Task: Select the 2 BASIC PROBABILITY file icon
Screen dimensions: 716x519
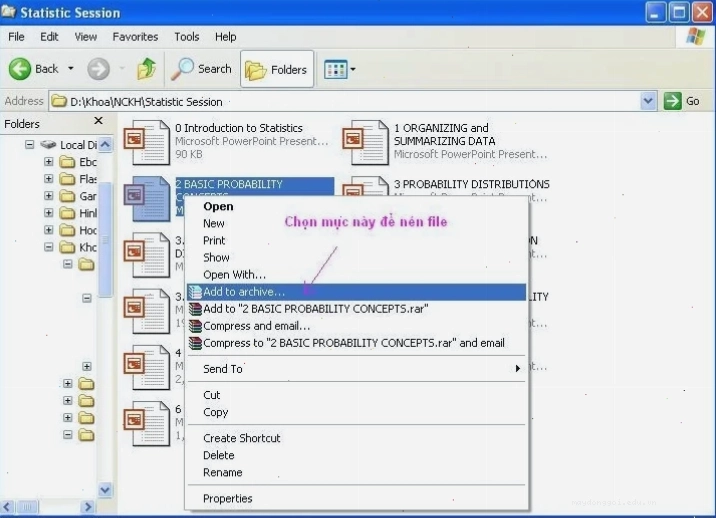Action: pyautogui.click(x=147, y=198)
